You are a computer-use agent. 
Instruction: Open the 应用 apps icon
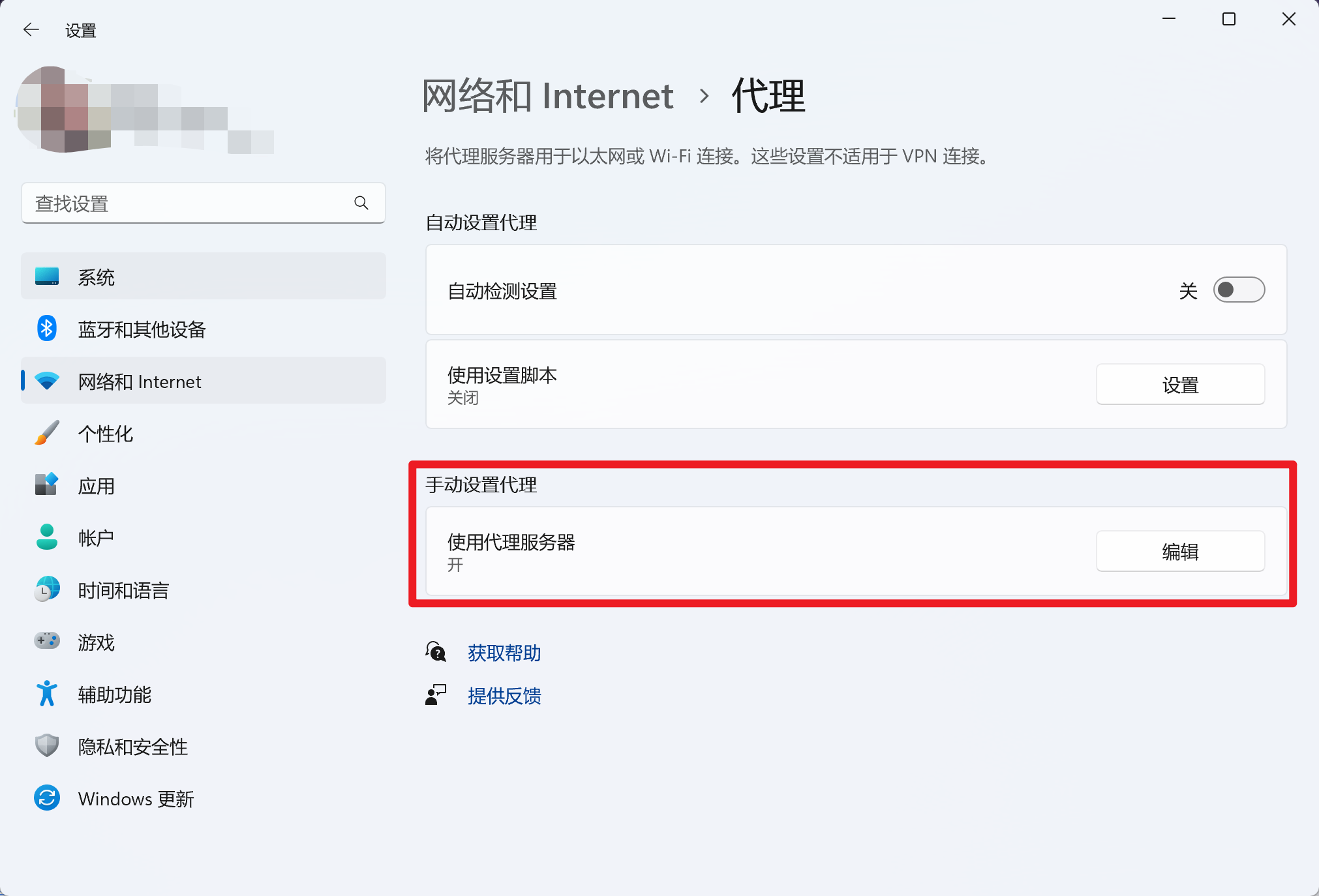point(47,485)
